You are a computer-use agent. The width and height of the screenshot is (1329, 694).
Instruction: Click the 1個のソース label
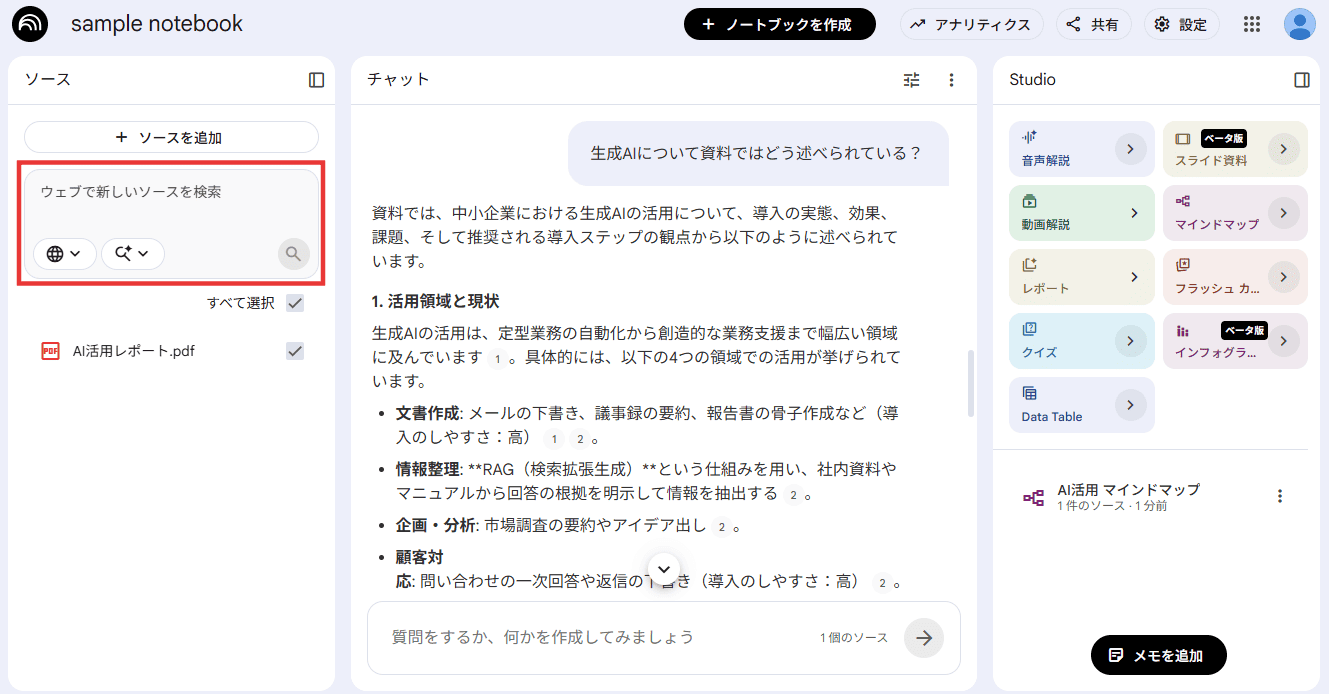[854, 637]
